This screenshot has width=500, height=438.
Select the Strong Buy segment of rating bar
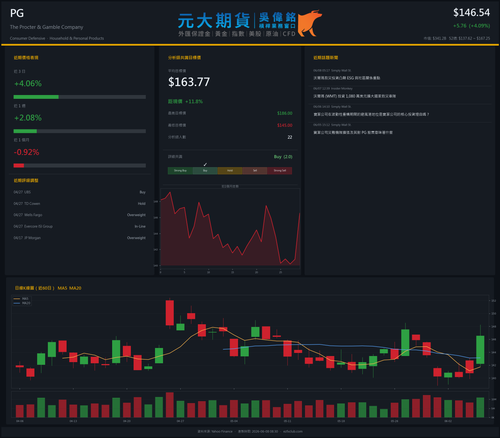[180, 171]
